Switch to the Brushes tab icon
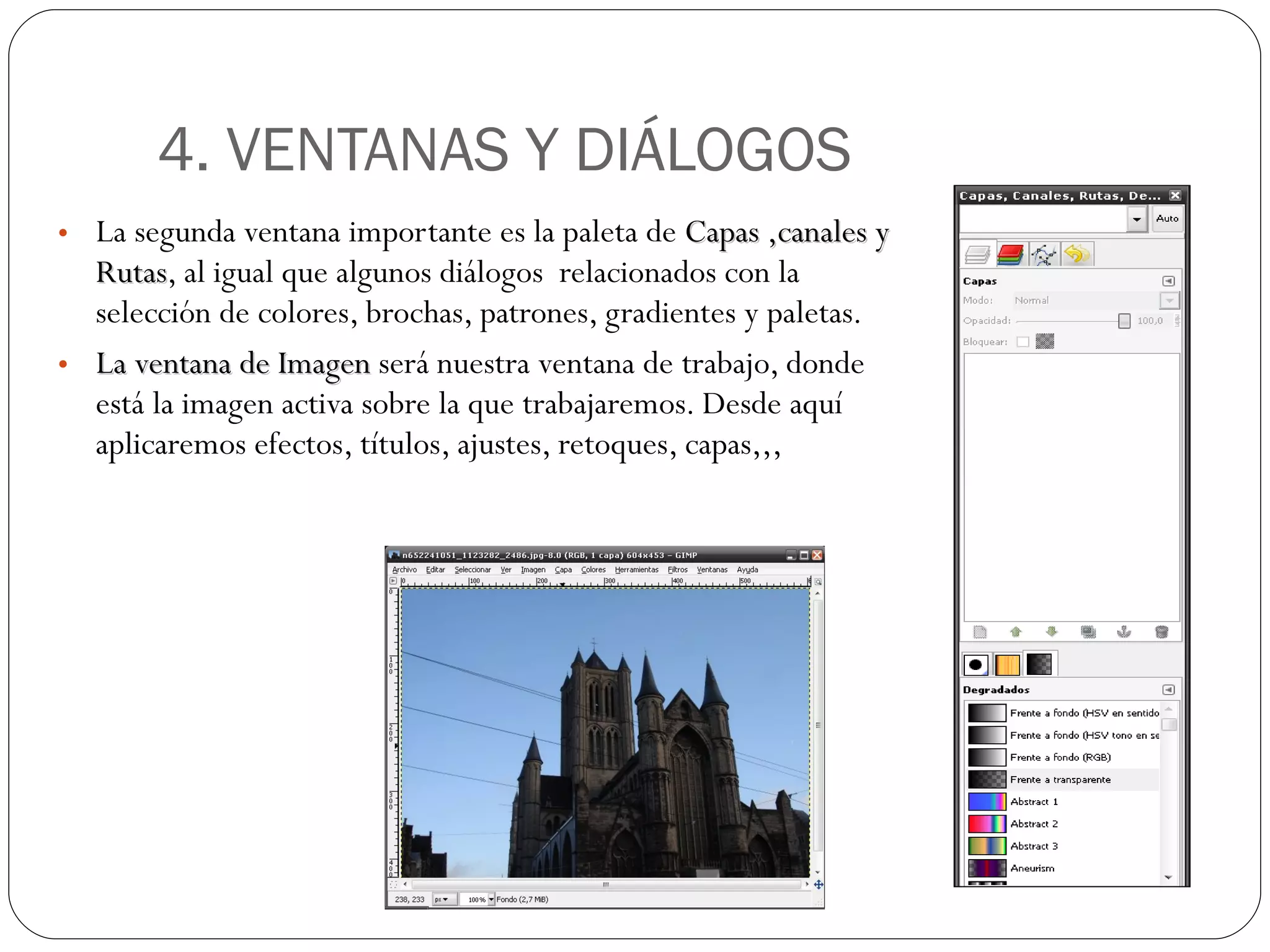Image resolution: width=1270 pixels, height=952 pixels. (975, 664)
